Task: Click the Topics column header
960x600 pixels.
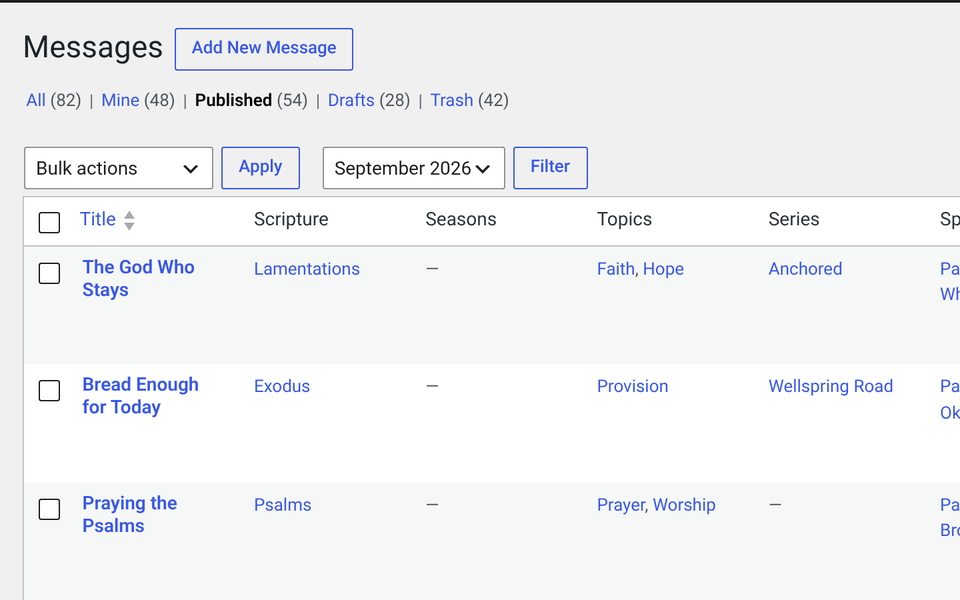Action: click(x=624, y=219)
